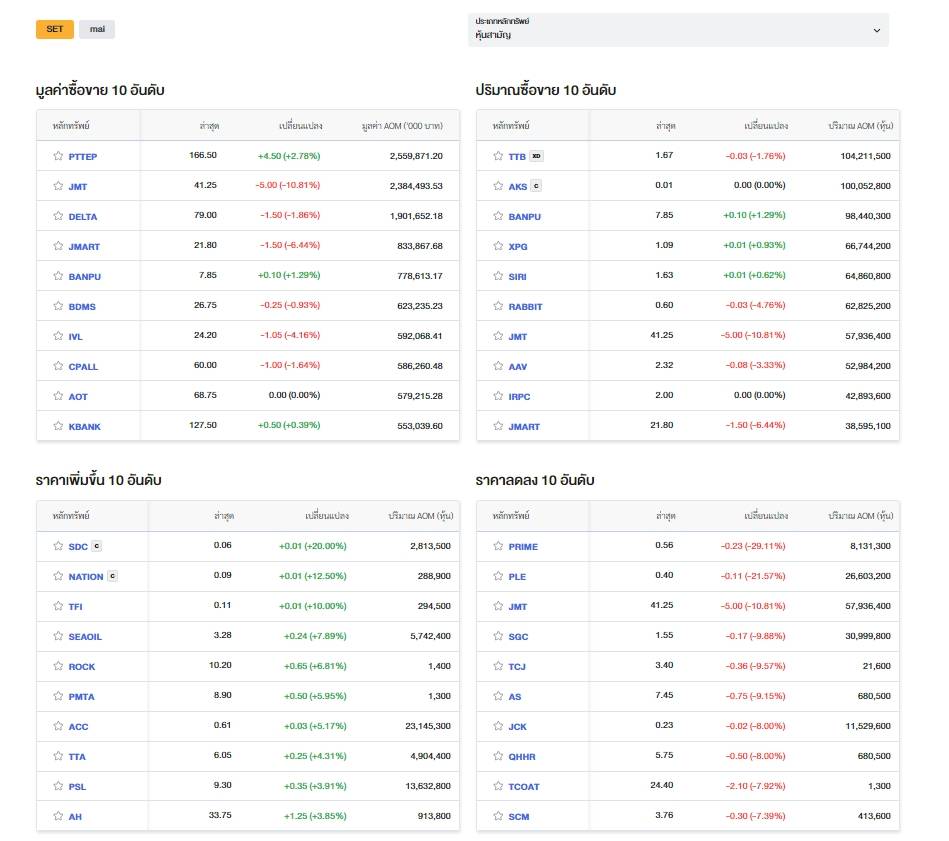This screenshot has width=949, height=841.
Task: Go to the KBANK quote link
Action: coord(85,427)
